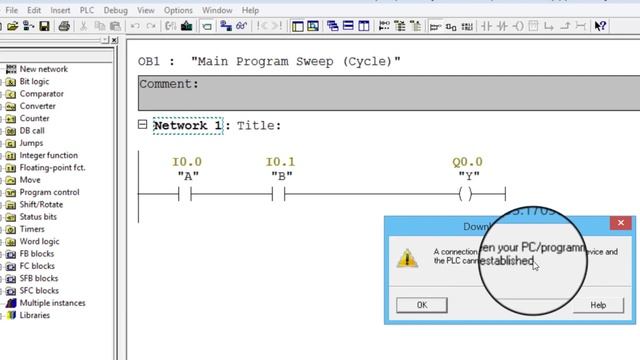Open the Help menu
Viewport: 640px width, 360px height.
click(x=250, y=10)
